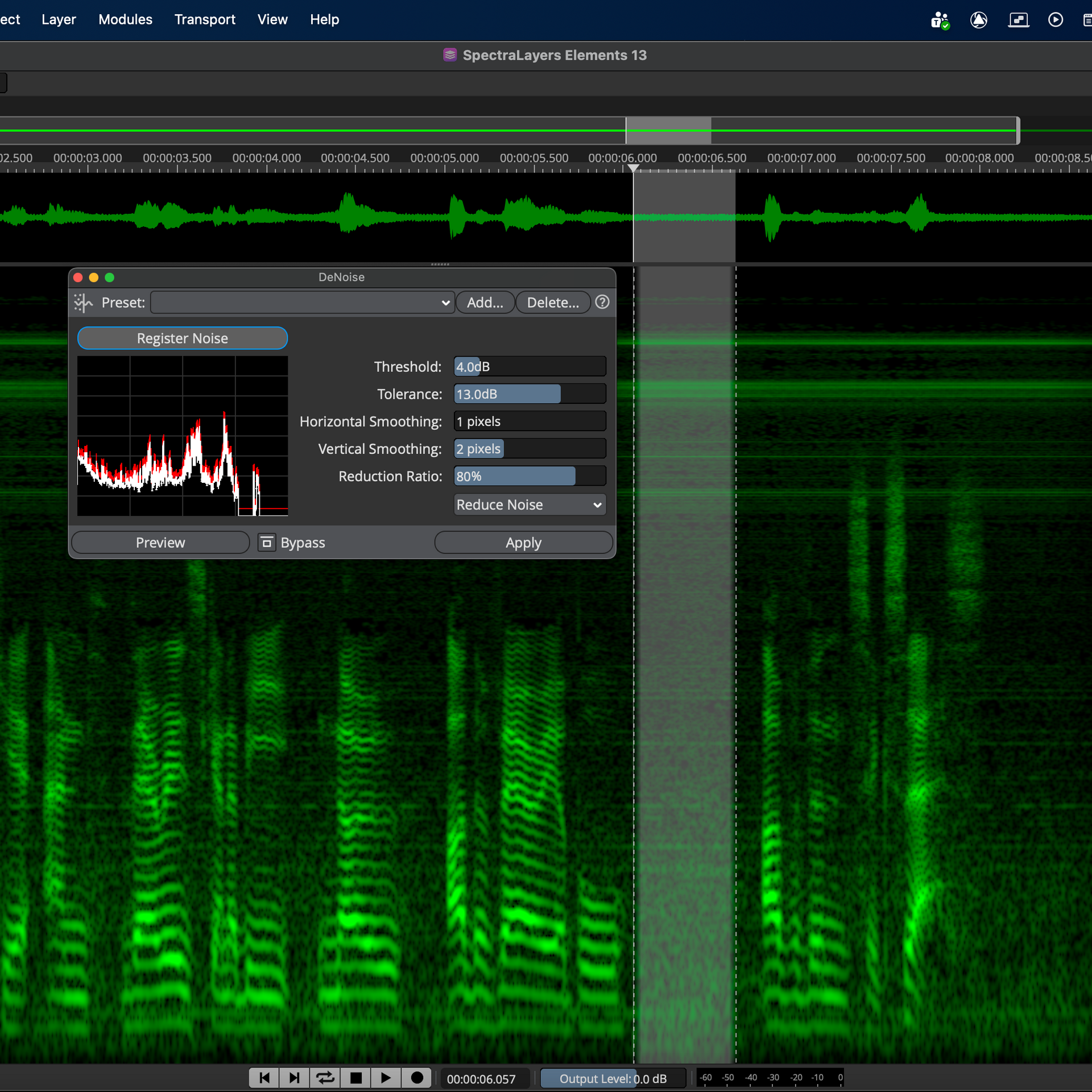Click Add... preset button
Viewport: 1092px width, 1092px height.
pos(485,303)
